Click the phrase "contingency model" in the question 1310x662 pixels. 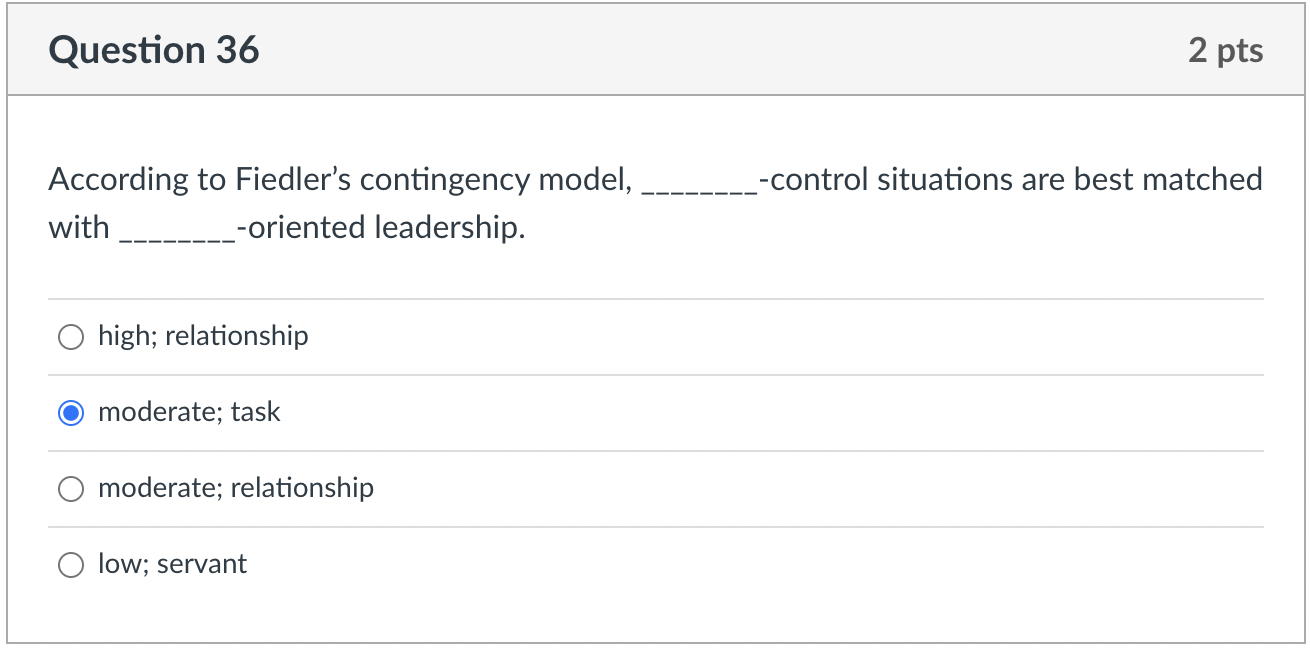pos(496,180)
